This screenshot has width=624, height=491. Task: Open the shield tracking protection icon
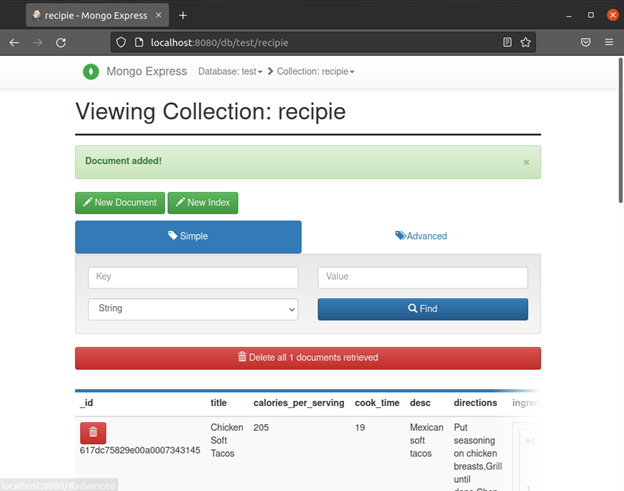[x=121, y=42]
